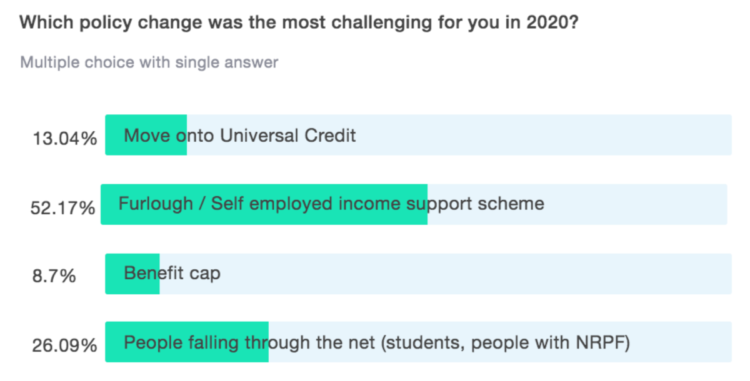The width and height of the screenshot is (750, 381).
Task: Click the green filled portion of Furlough bar
Action: click(264, 204)
